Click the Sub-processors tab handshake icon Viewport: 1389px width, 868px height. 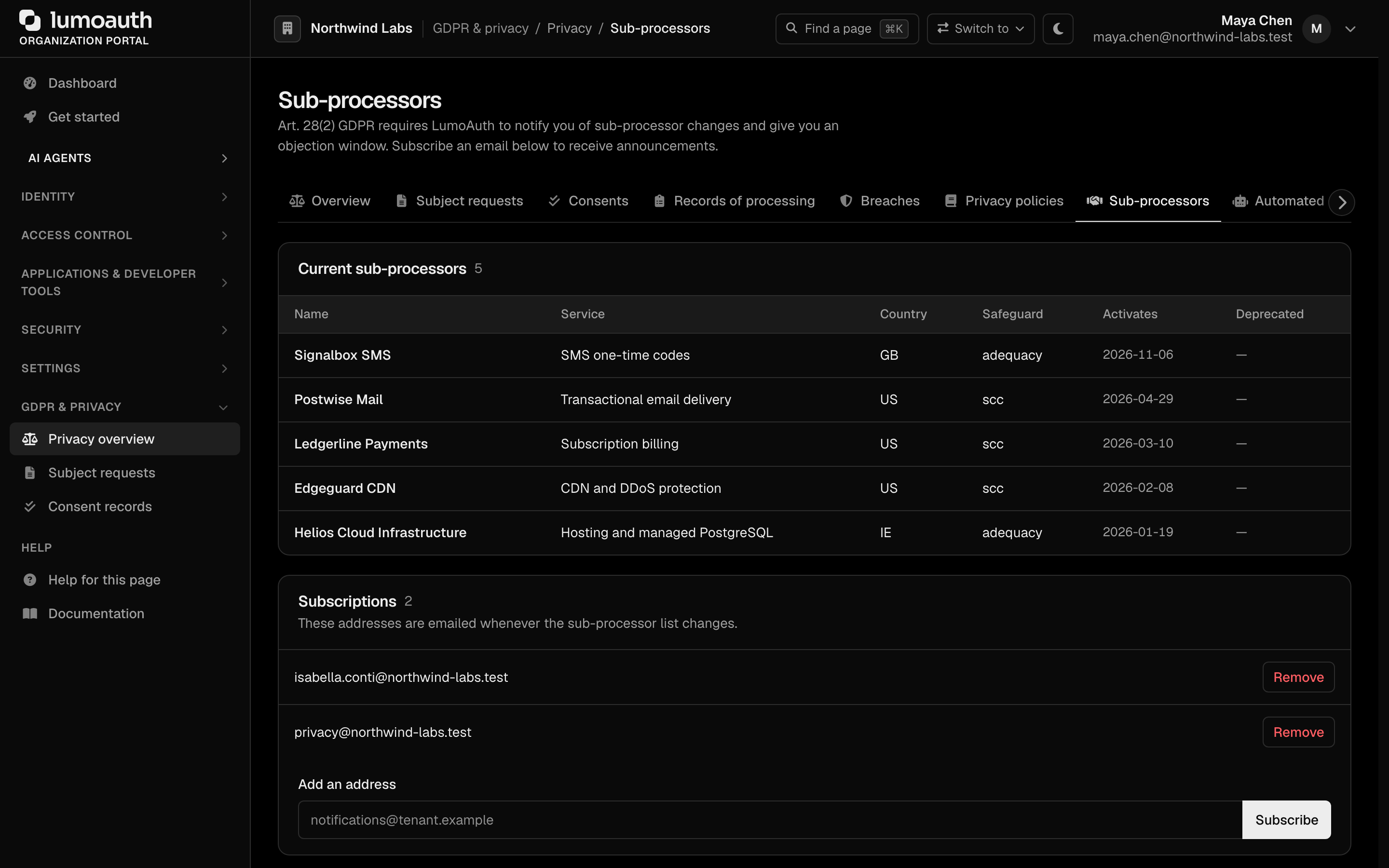pos(1094,201)
